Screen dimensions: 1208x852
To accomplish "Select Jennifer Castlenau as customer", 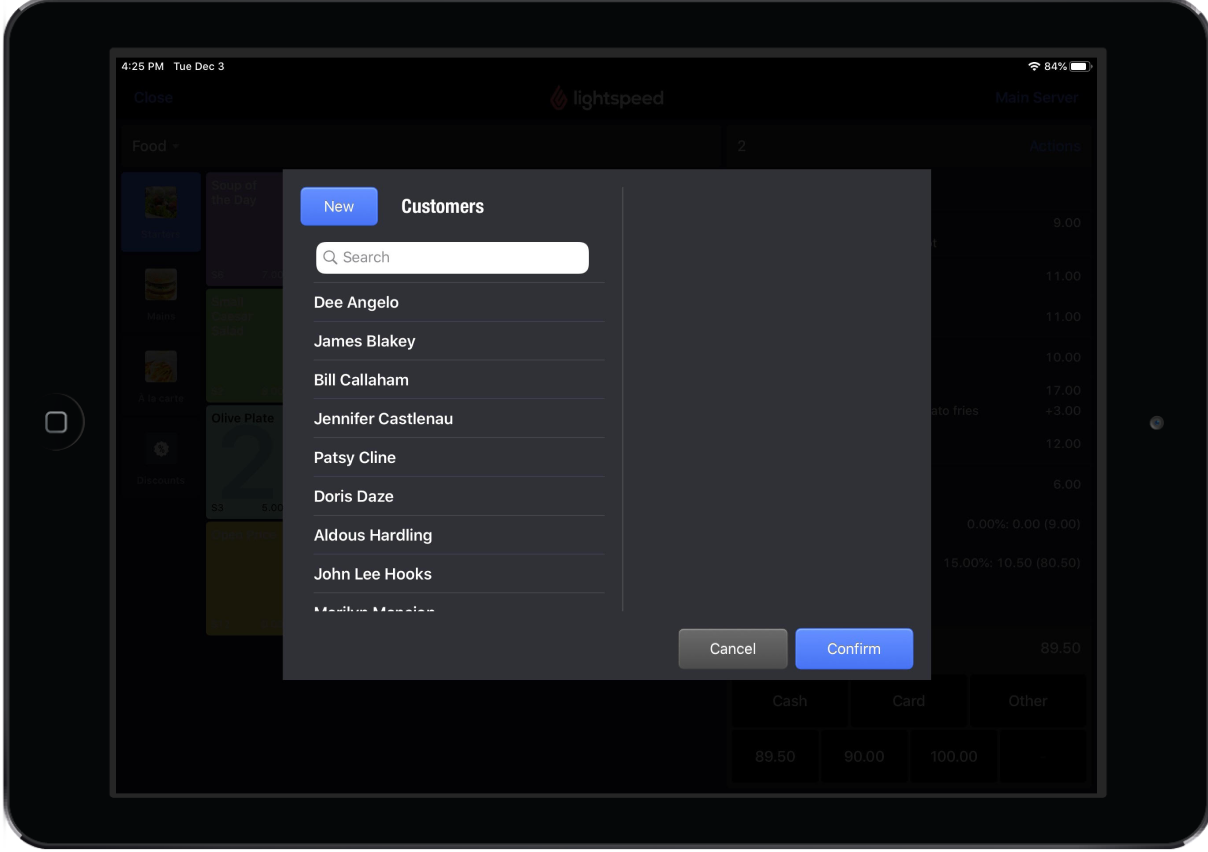I will 383,419.
